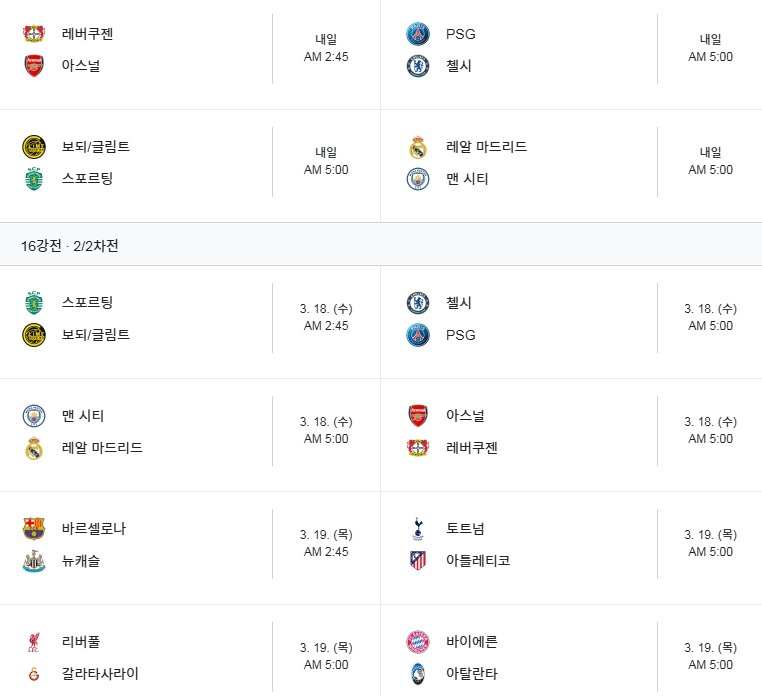Click PSG crest in tomorrow's match

pos(418,34)
